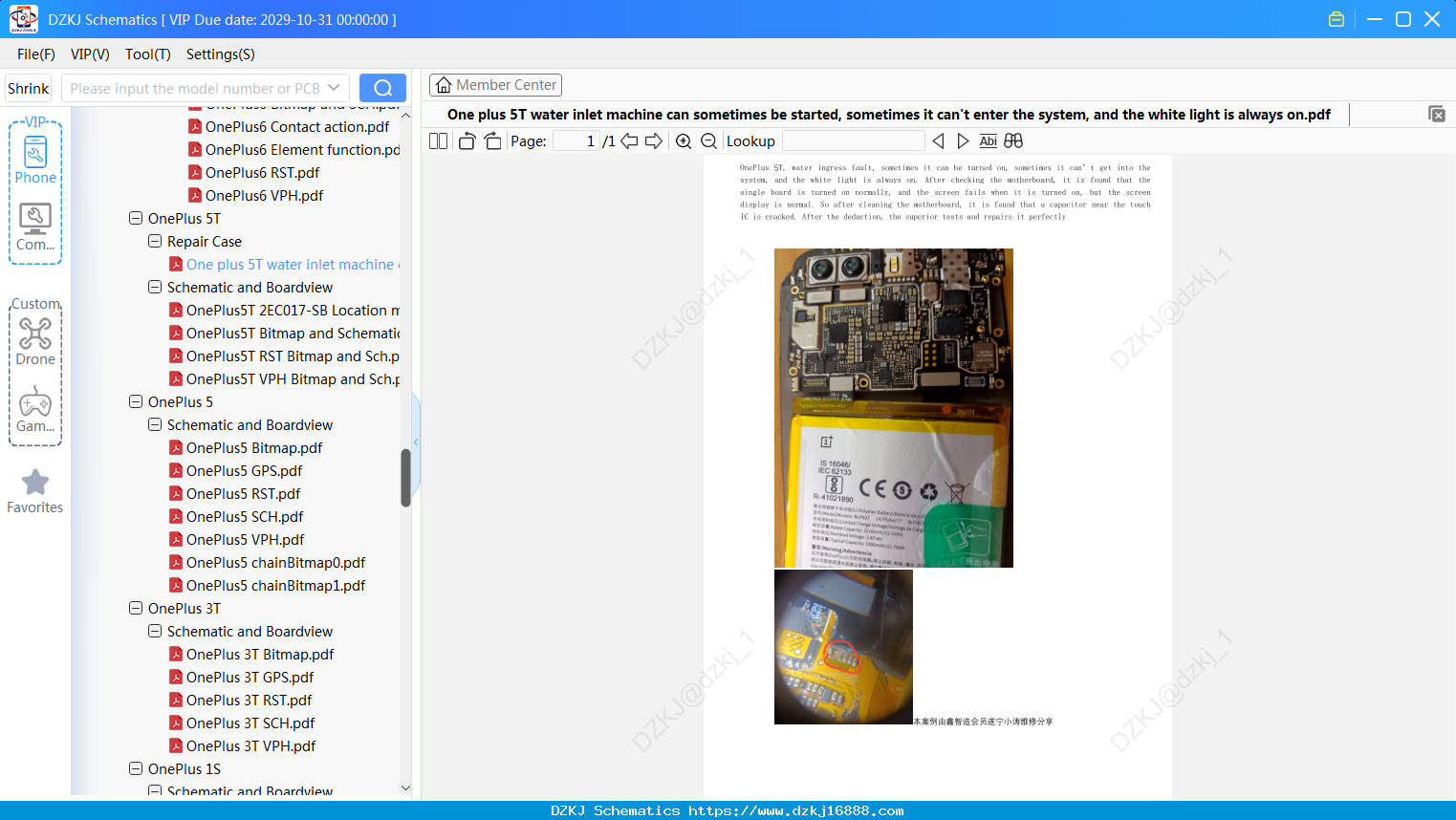Open the Phone category

[35, 159]
